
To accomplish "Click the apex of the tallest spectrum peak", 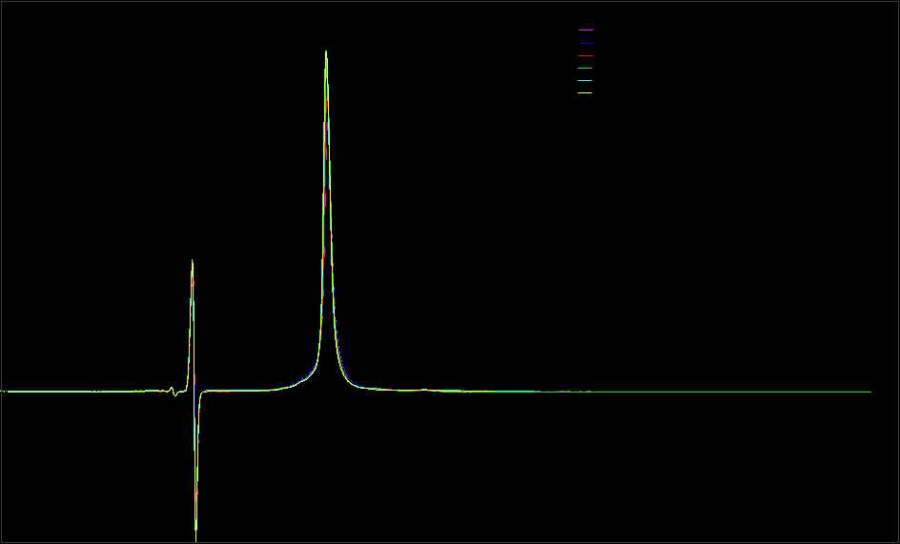I will pos(326,53).
